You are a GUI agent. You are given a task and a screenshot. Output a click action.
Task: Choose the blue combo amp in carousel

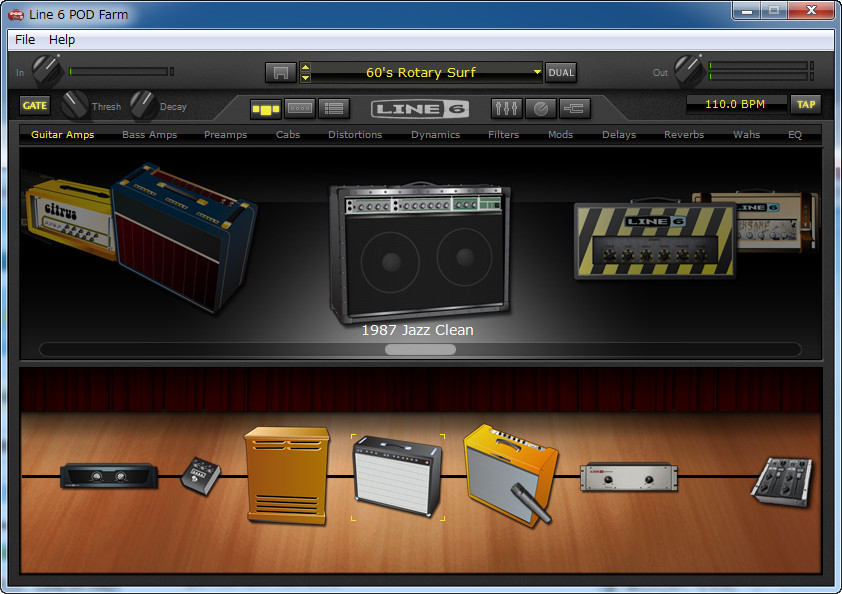click(184, 236)
